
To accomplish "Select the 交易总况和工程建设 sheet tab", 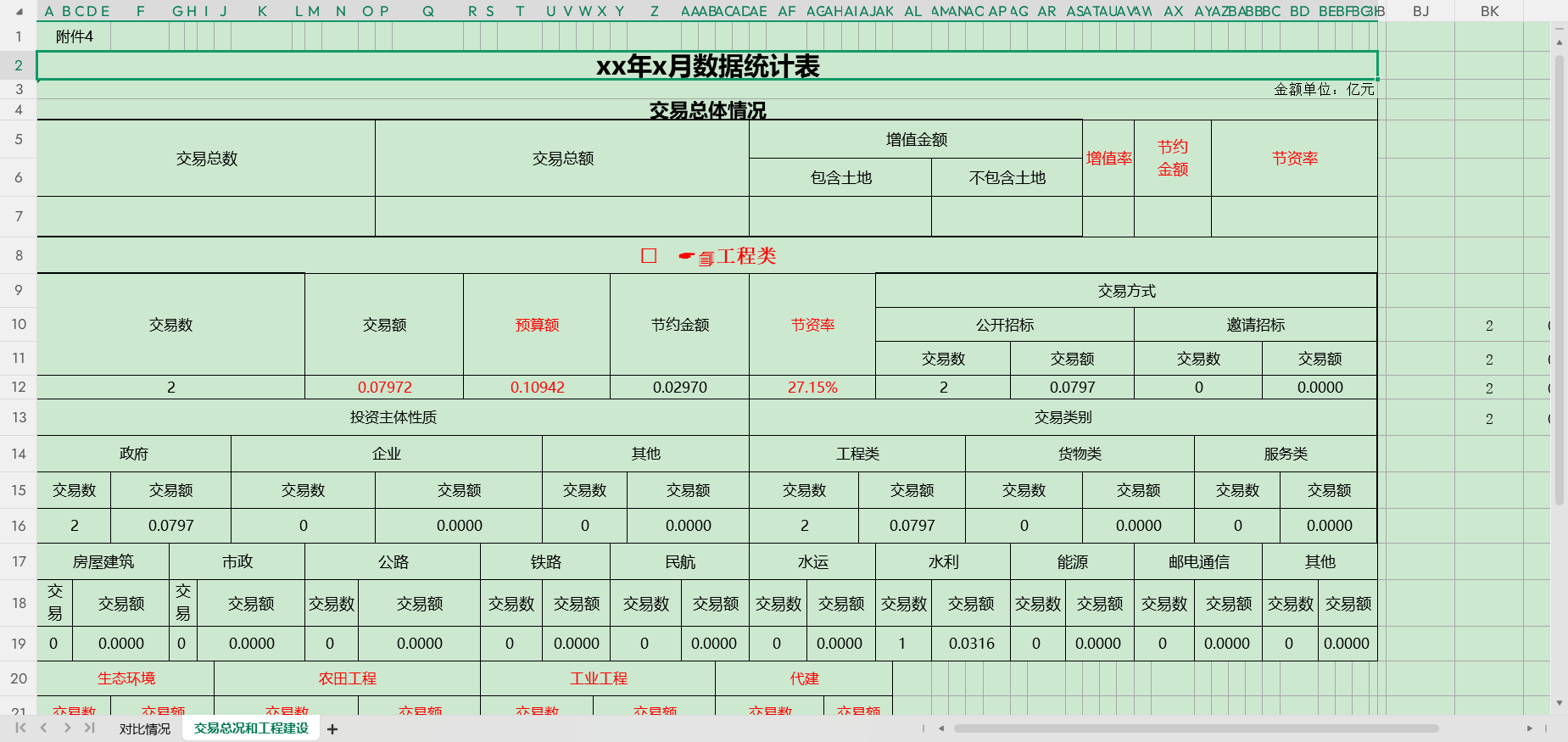I will (x=251, y=728).
